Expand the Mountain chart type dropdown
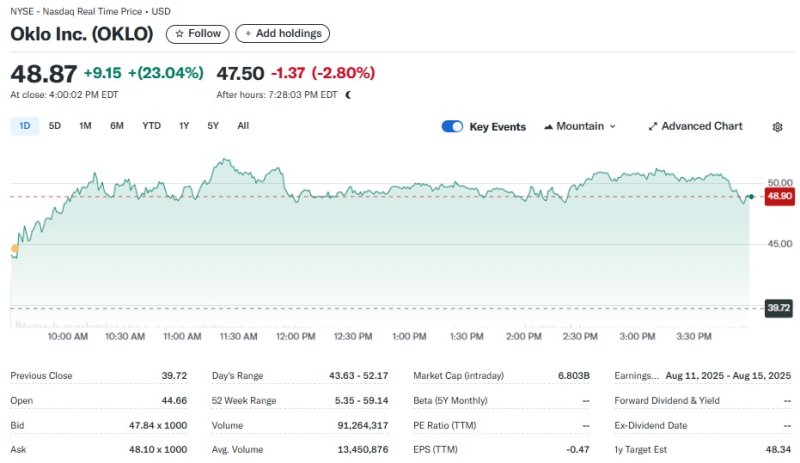 [x=580, y=127]
